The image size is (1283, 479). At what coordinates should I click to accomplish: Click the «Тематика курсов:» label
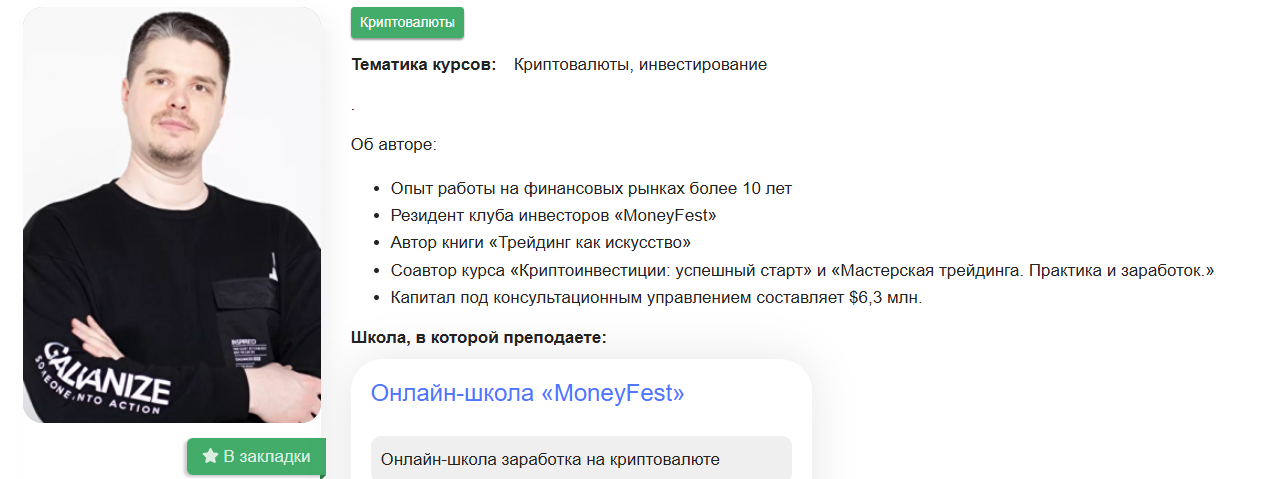(423, 65)
